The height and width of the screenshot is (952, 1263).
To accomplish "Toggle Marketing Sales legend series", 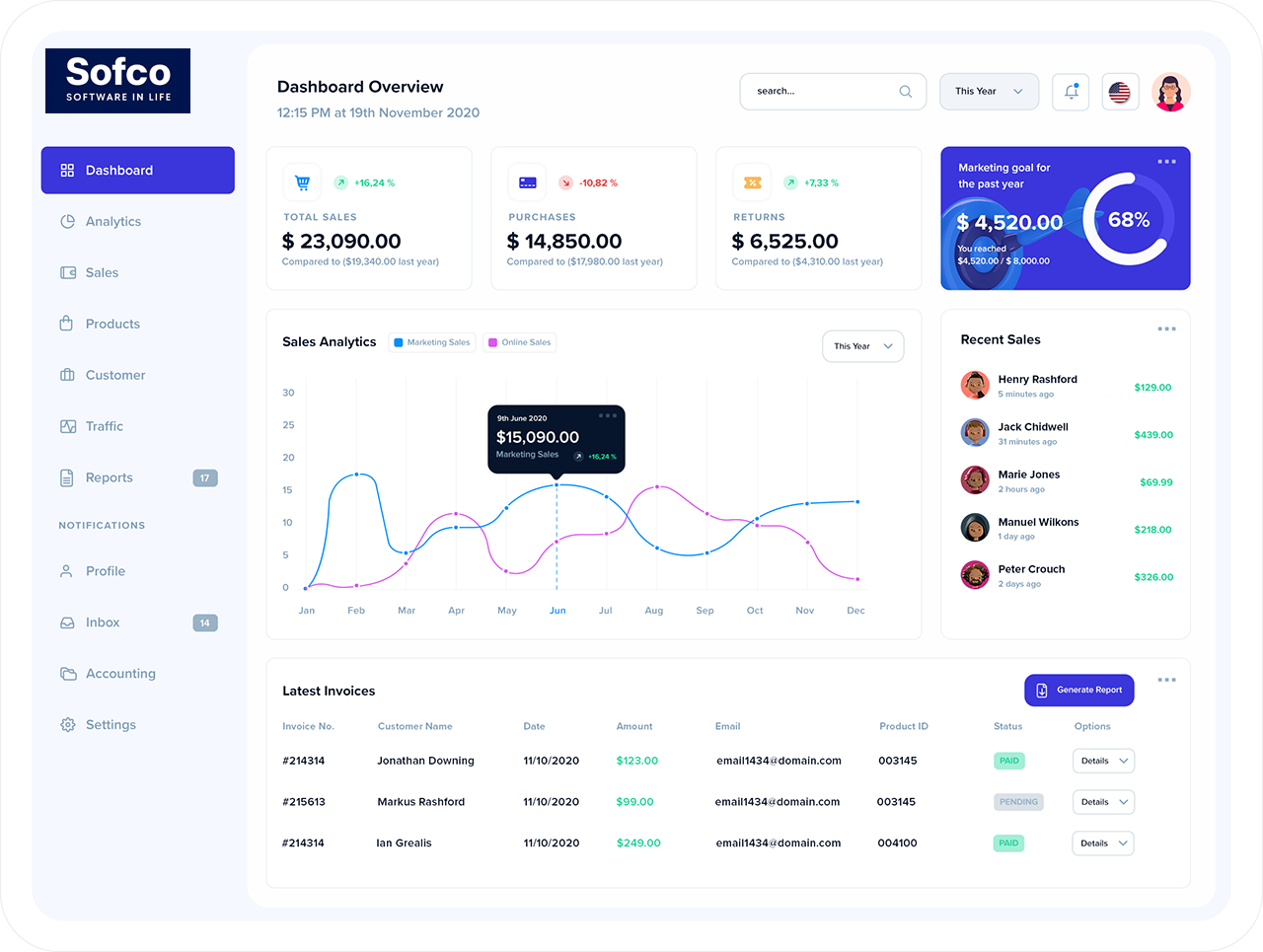I will 432,342.
